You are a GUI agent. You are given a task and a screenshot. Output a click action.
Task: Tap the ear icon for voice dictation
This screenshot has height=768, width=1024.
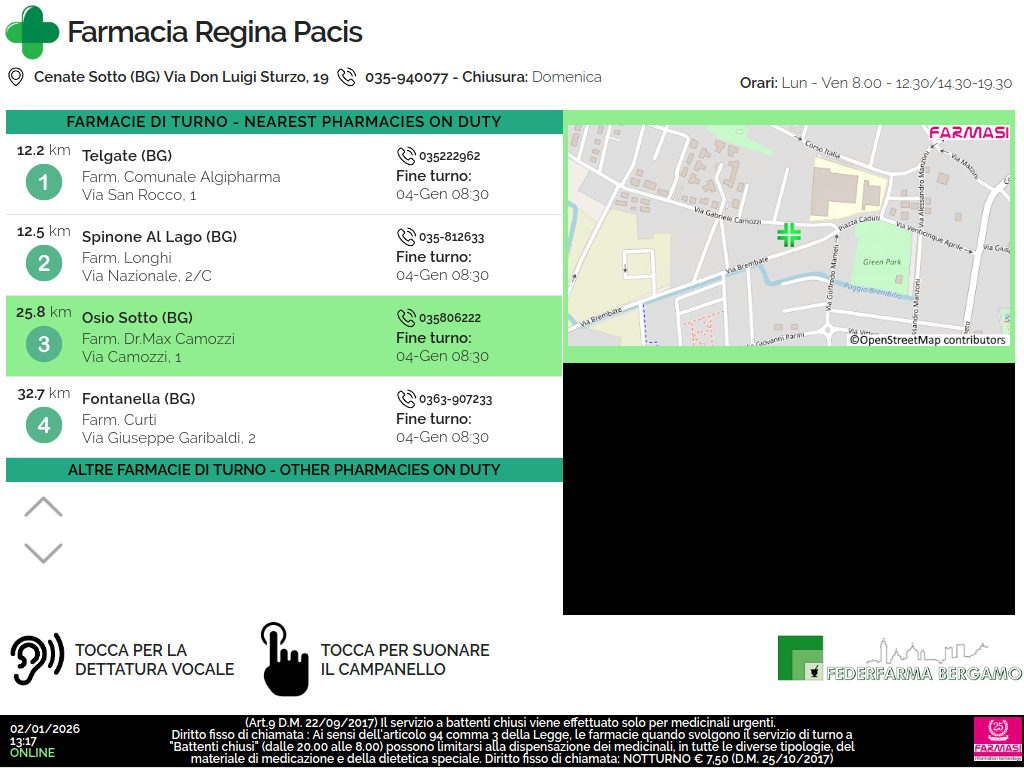[37, 659]
